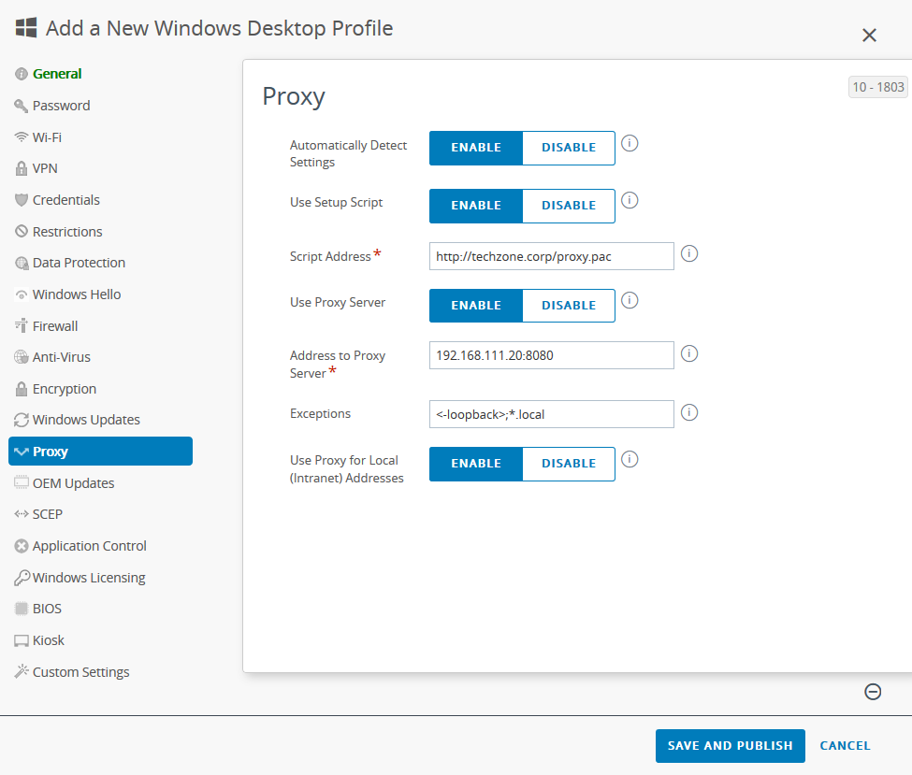Click info icon for Automatically Detect Settings
Screen dimensions: 912x775
click(630, 144)
